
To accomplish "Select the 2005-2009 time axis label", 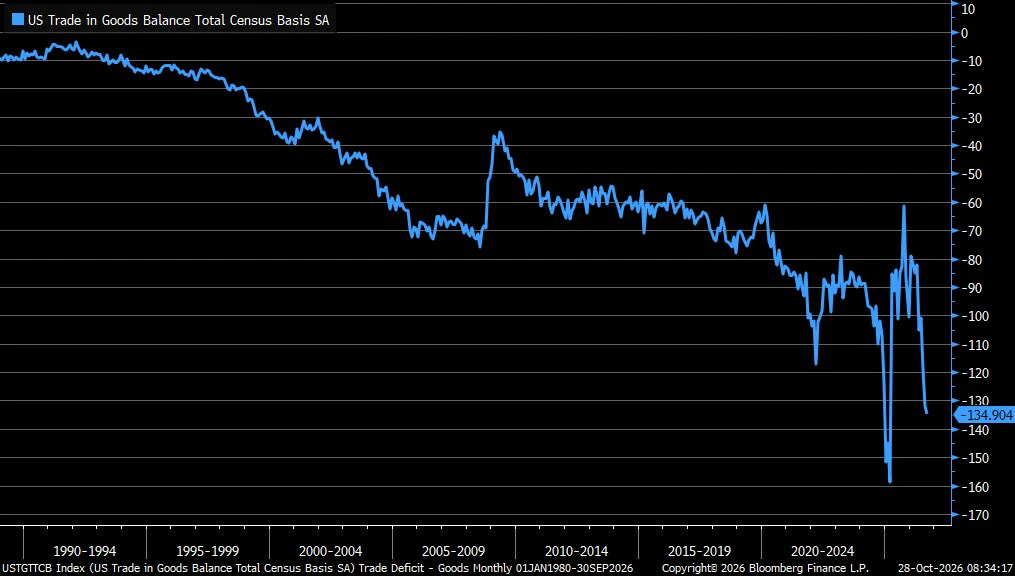I will pos(454,551).
